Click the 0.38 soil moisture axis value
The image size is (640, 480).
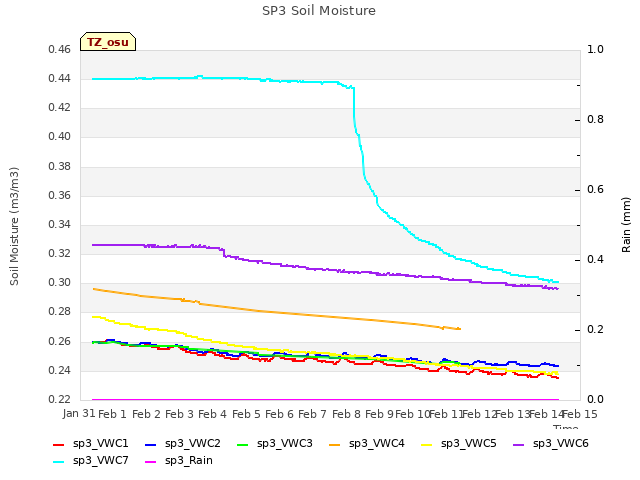[60, 167]
